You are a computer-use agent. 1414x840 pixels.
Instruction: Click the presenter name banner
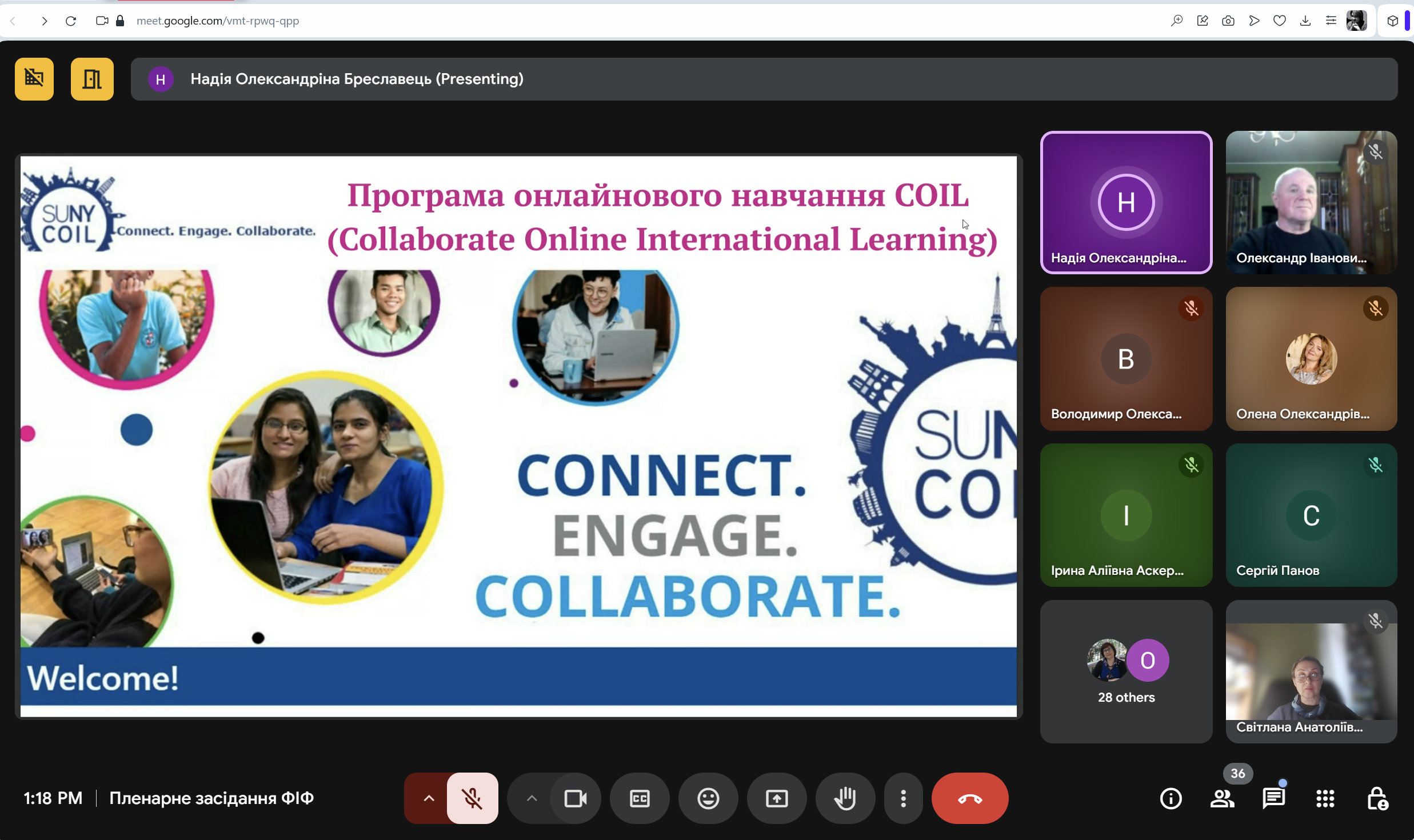coord(764,79)
